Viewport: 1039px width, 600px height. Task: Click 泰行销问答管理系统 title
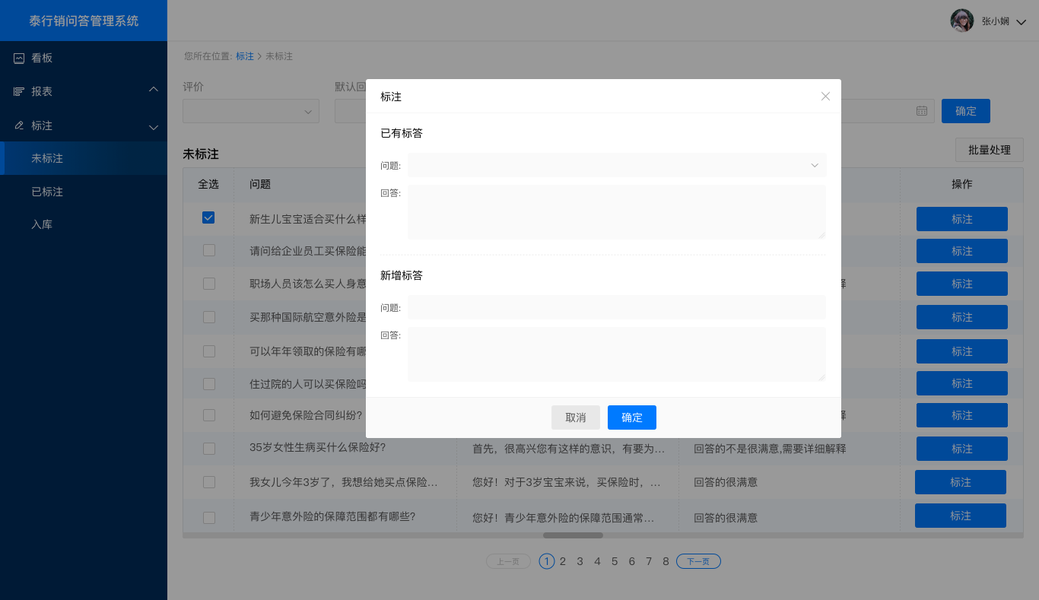(83, 21)
